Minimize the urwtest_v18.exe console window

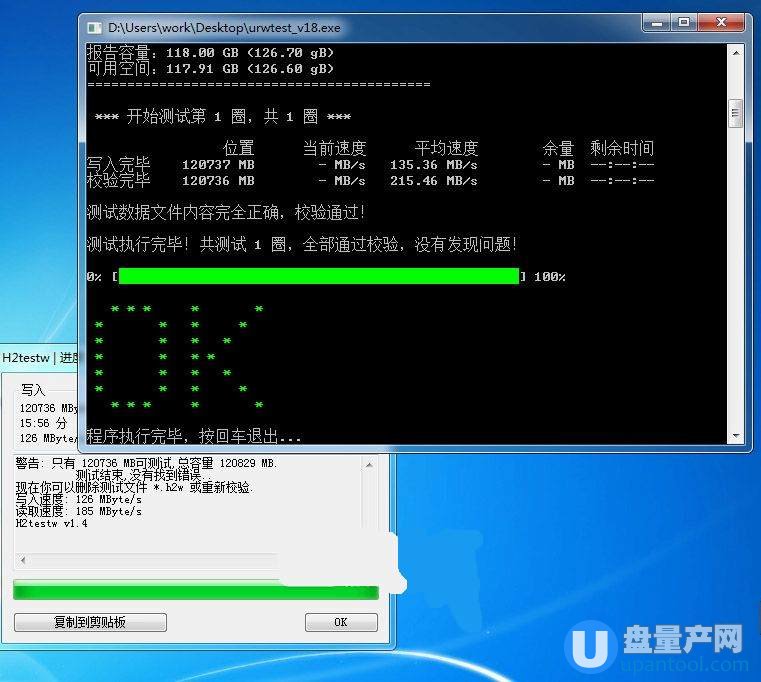pos(657,23)
